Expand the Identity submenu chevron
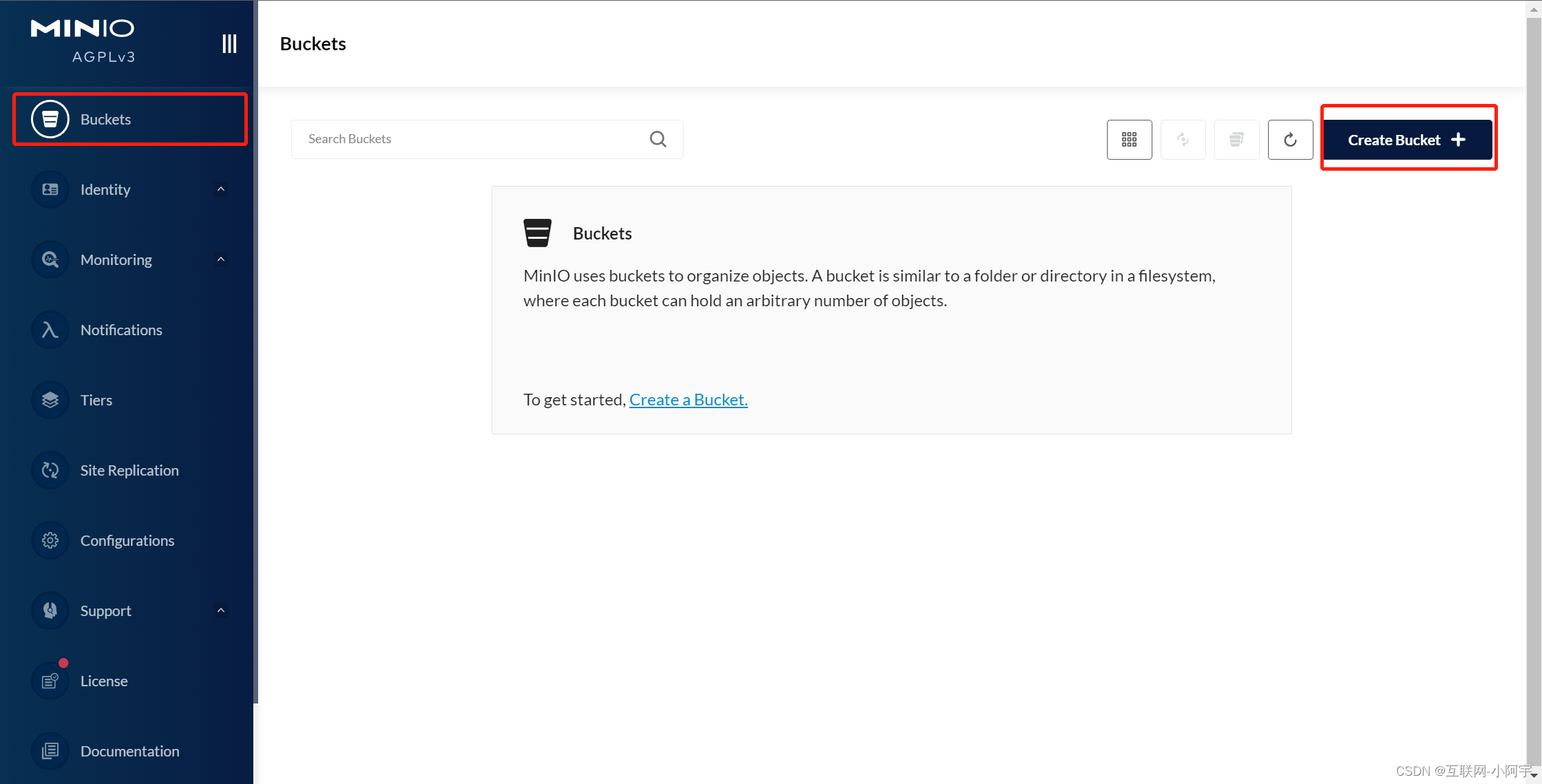 pyautogui.click(x=221, y=189)
